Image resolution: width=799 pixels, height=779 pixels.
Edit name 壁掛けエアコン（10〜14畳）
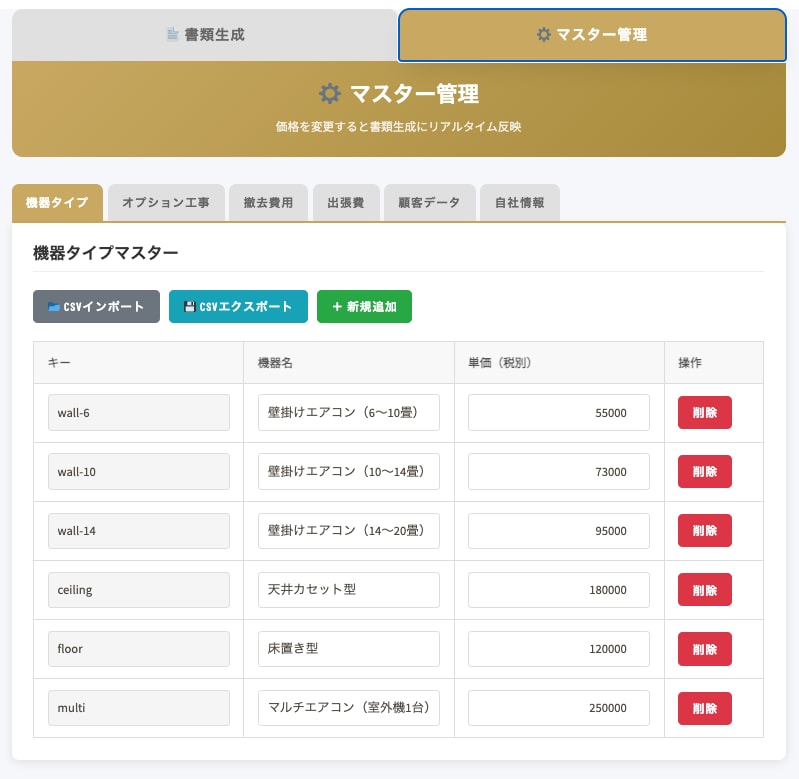click(349, 472)
